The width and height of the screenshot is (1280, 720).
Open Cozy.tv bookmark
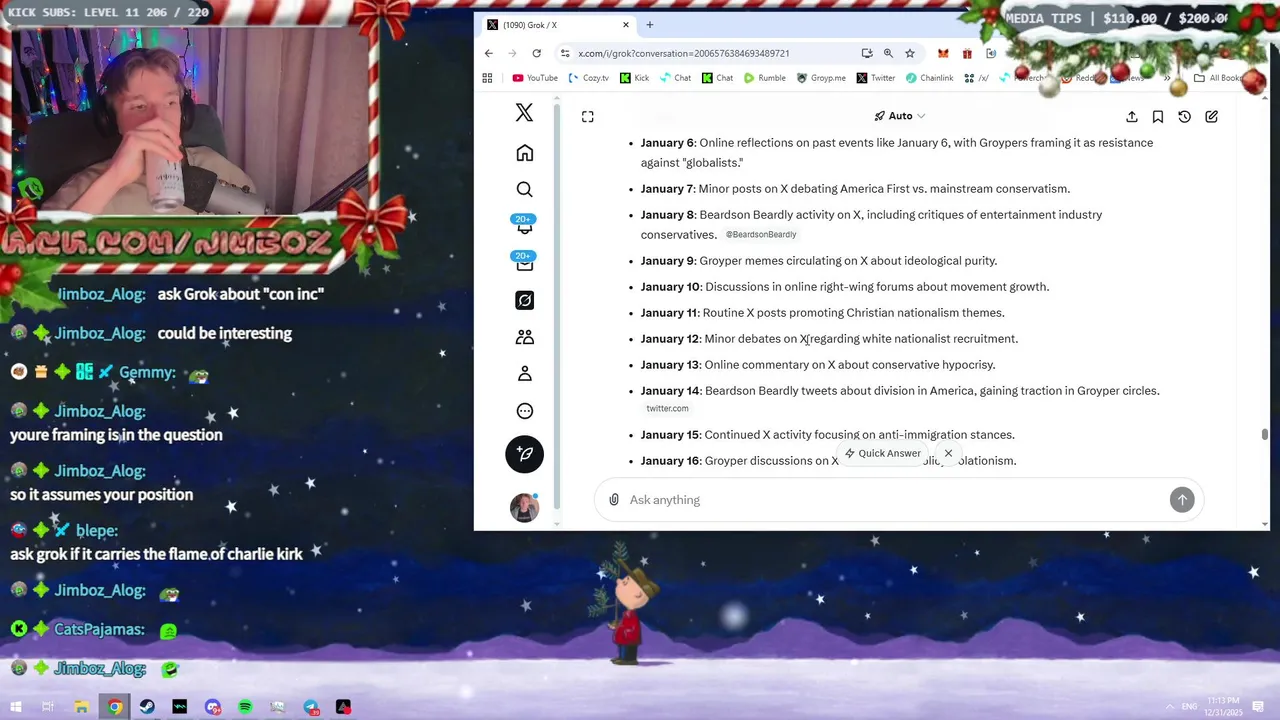click(x=588, y=78)
